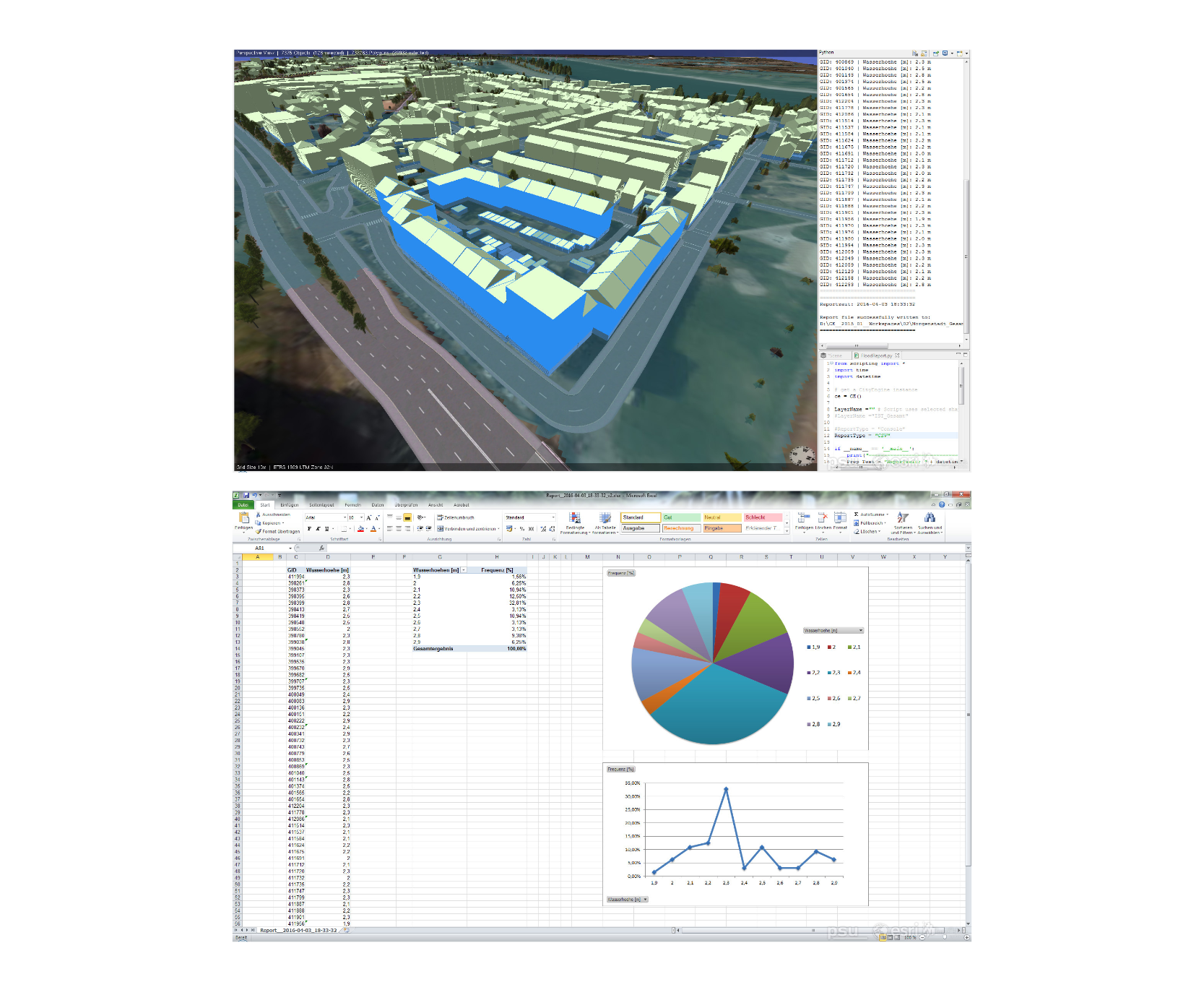Viewport: 1204px width, 982px height.
Task: Click the fx insert function icon
Action: pos(321,548)
